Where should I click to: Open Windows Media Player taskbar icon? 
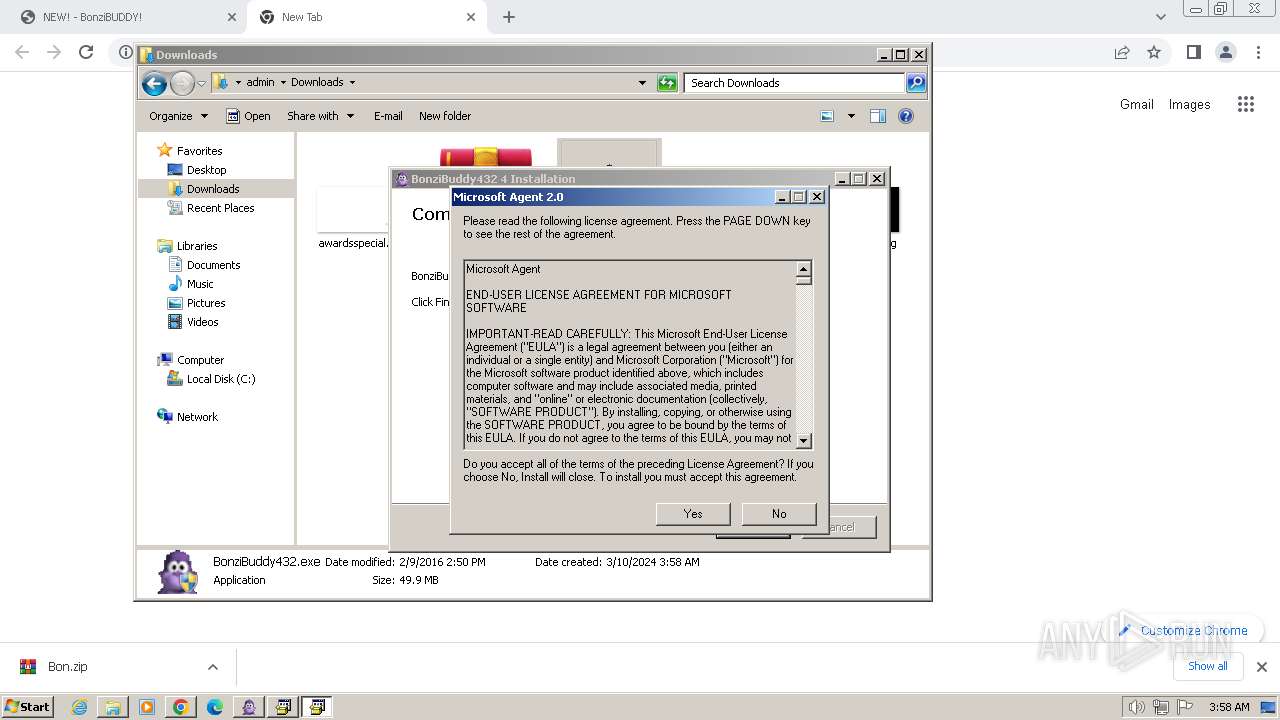(x=146, y=707)
